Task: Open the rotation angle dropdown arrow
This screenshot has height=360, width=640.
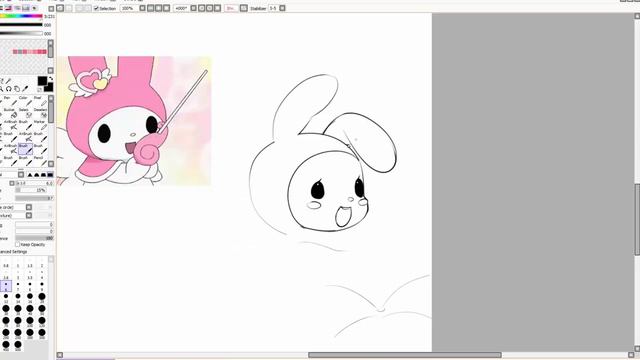Action: (193, 8)
